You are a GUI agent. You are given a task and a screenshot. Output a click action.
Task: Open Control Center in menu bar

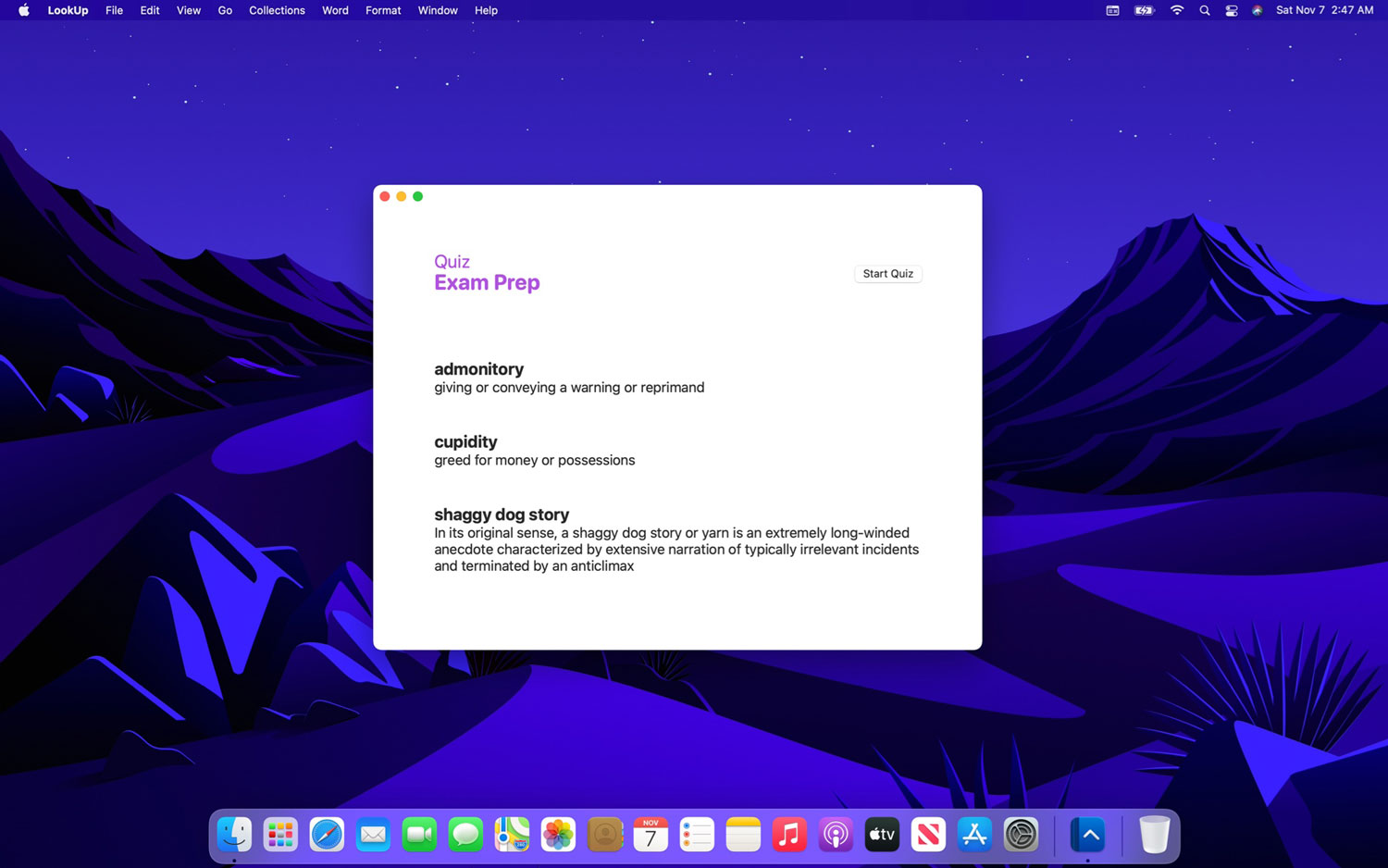coord(1231,10)
